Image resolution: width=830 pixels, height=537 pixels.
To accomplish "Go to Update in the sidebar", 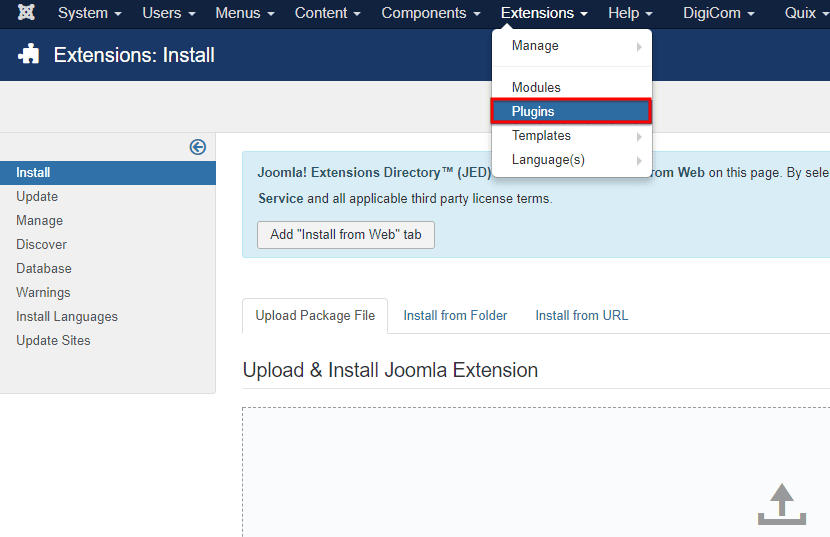I will click(37, 197).
